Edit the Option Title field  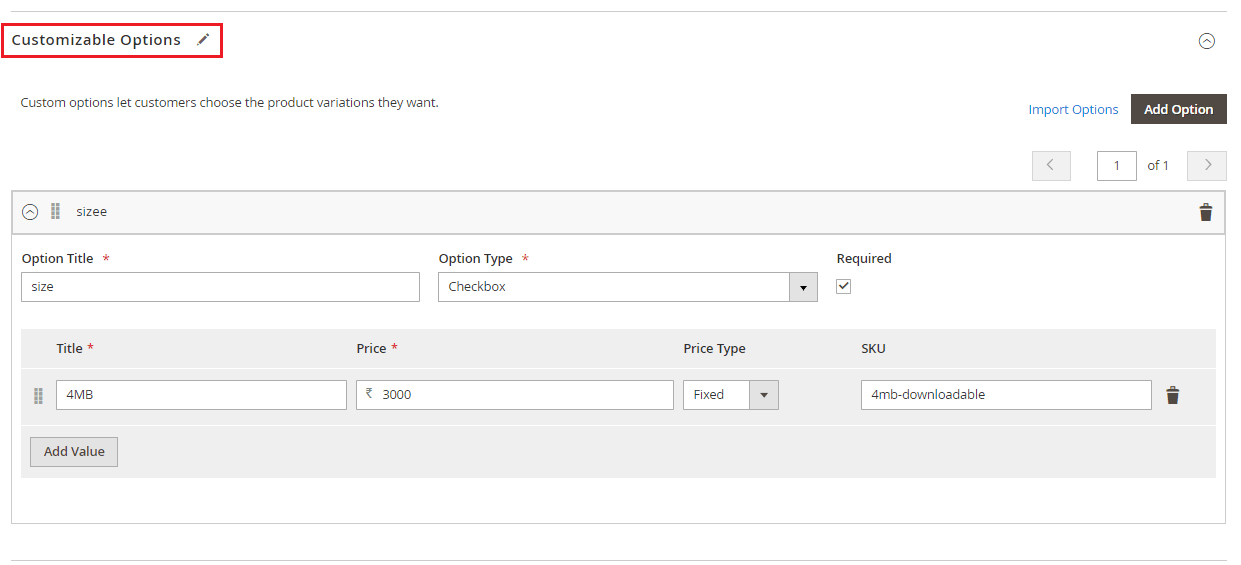[x=220, y=287]
